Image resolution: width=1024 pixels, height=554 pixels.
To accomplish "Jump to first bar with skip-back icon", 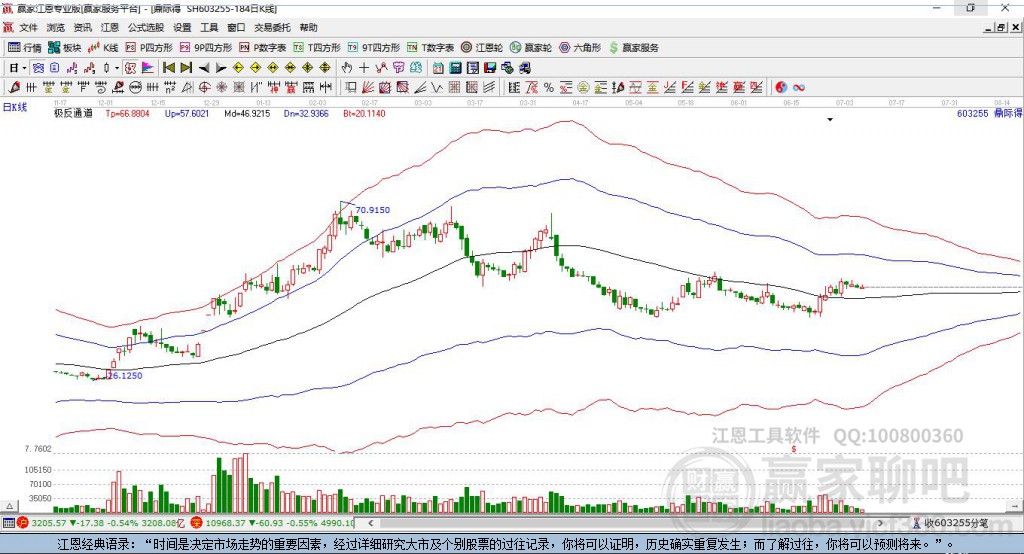I will (x=168, y=68).
